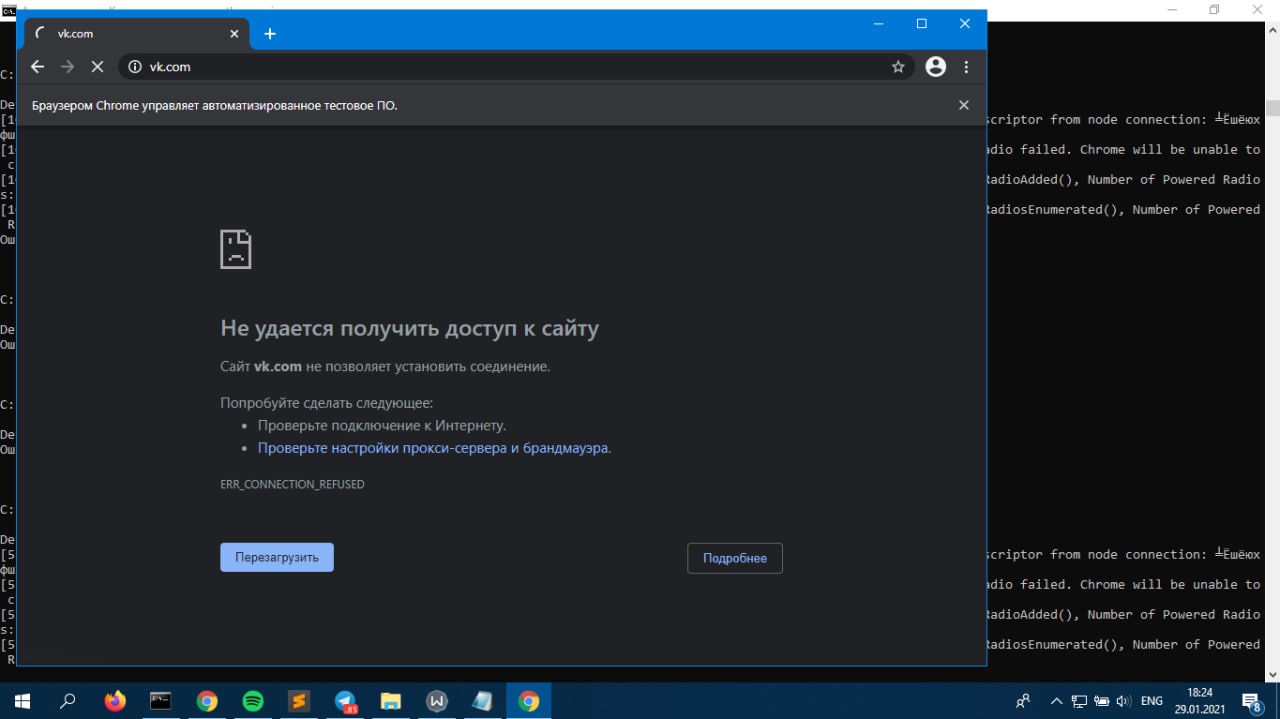Go back to the previous page
The height and width of the screenshot is (719, 1280).
[37, 67]
